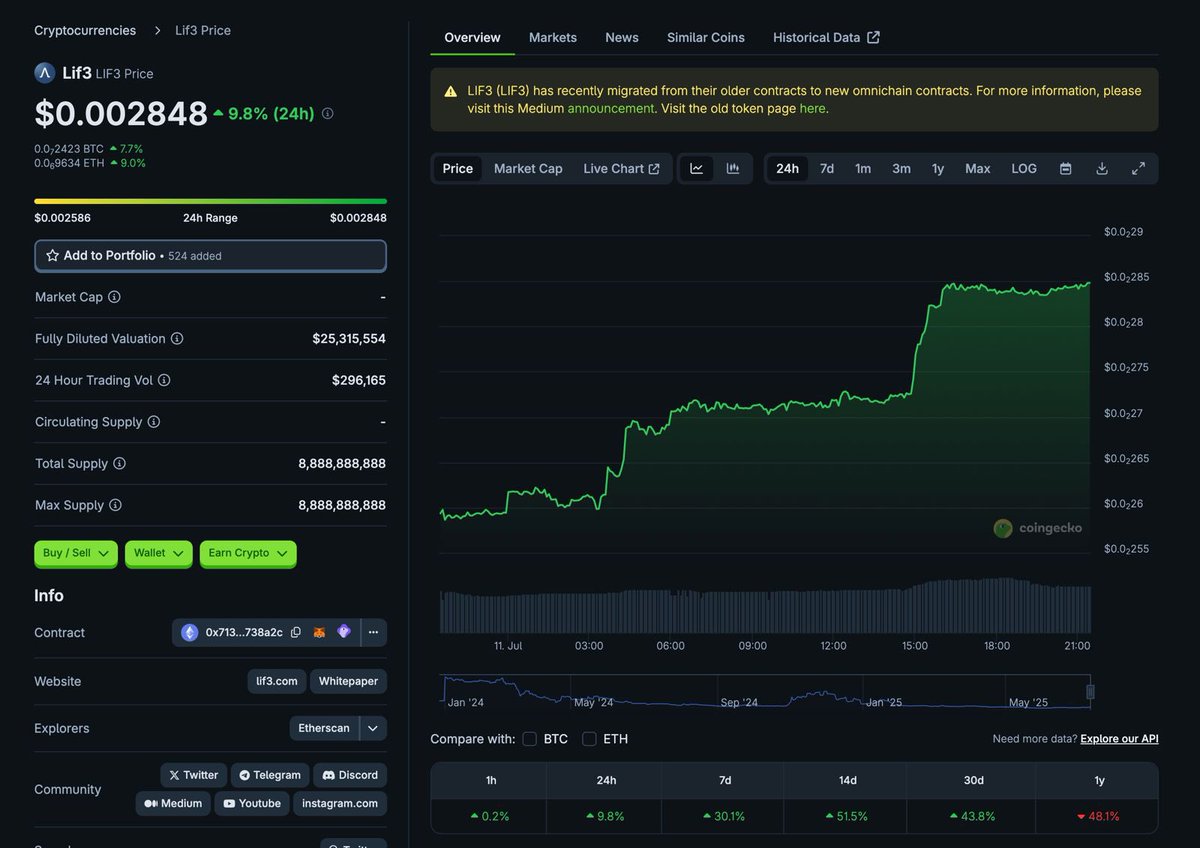Click Circulating Supply info icon

(x=154, y=422)
